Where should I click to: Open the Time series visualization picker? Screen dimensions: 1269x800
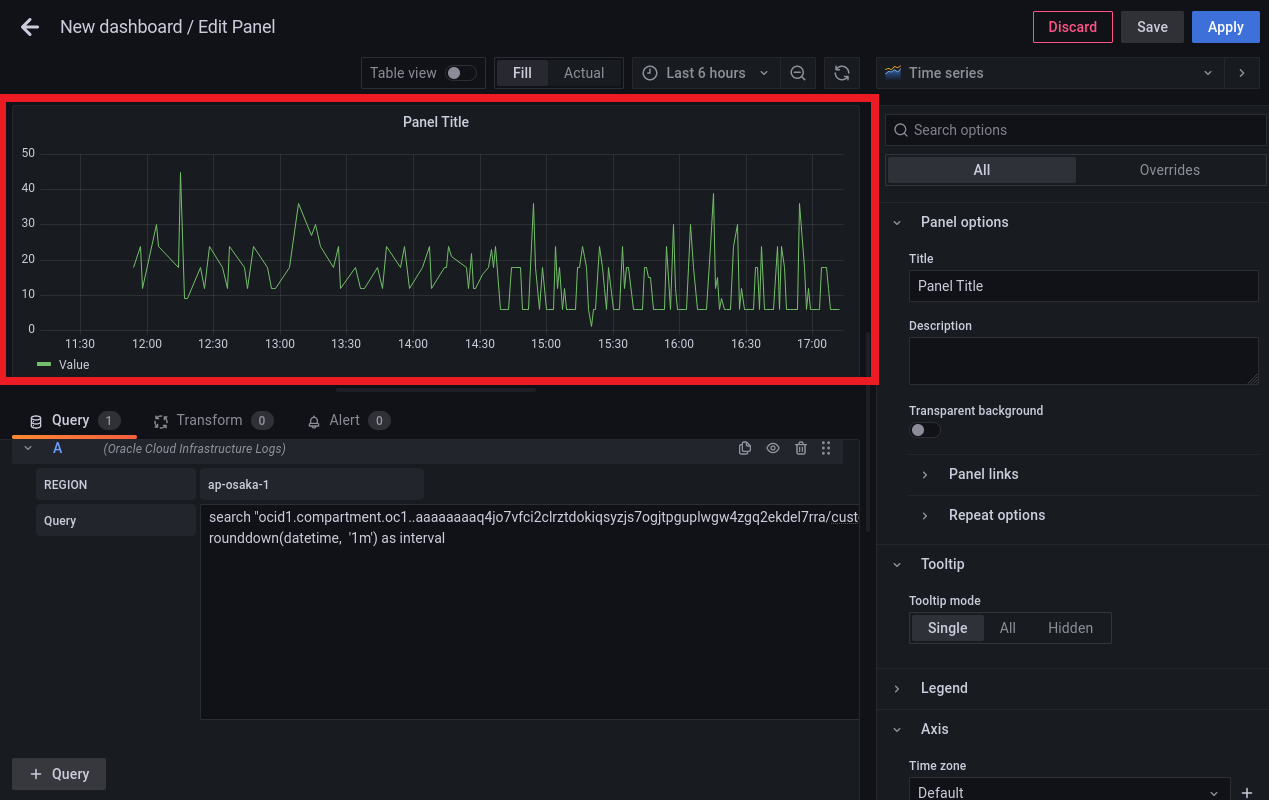[x=1050, y=73]
